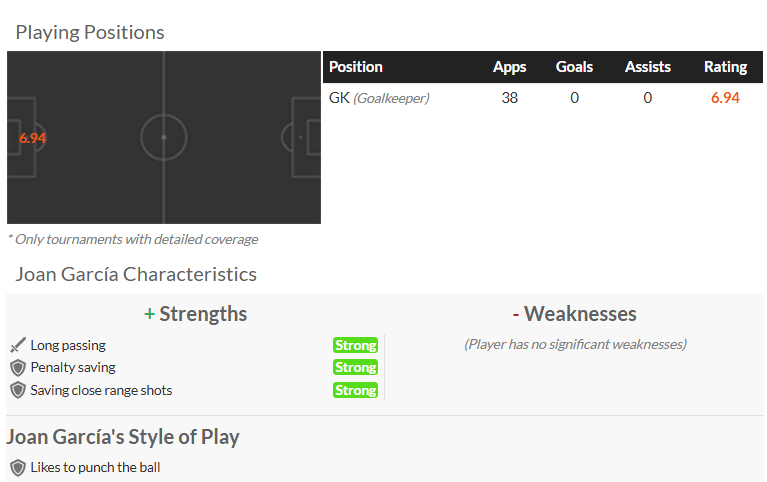Click the Strong badge for Penalty saving
The height and width of the screenshot is (482, 767).
tap(355, 367)
